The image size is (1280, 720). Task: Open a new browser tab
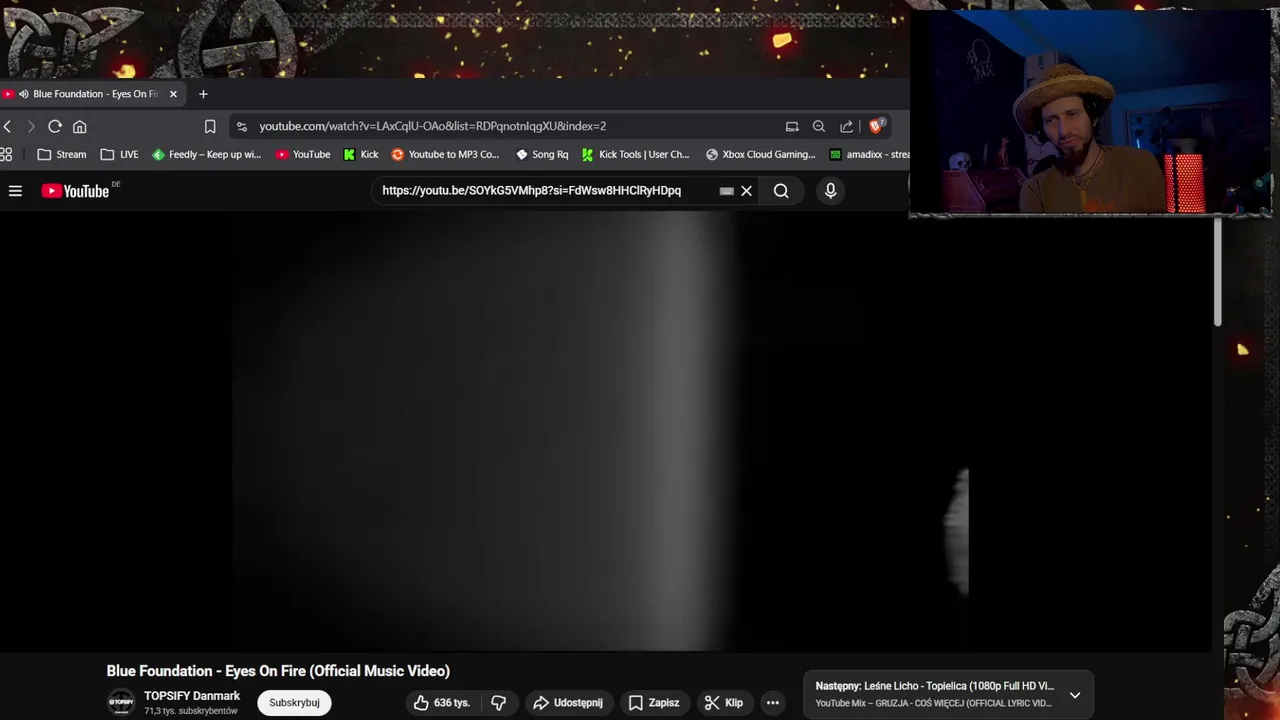(203, 94)
